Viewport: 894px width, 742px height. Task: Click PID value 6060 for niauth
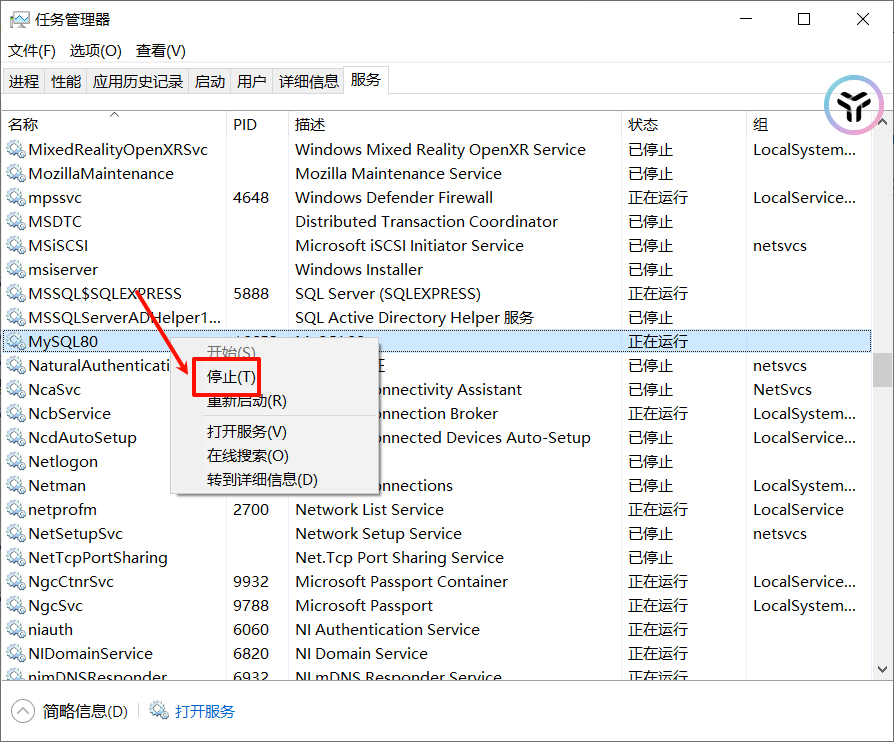(251, 629)
